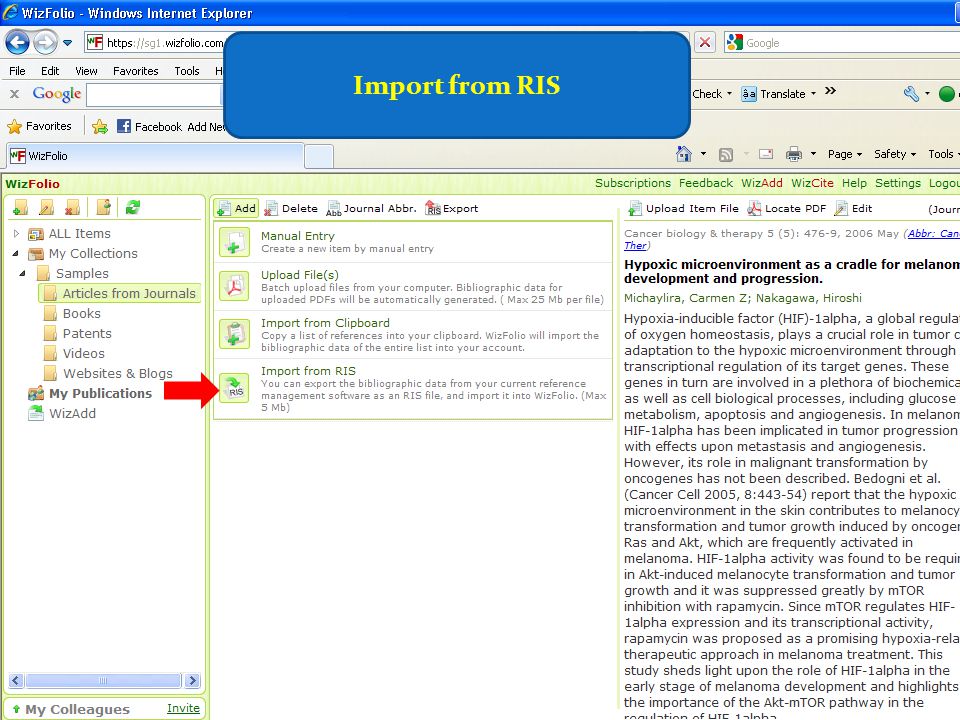
Task: Collapse the Samples folder node
Action: (23, 273)
